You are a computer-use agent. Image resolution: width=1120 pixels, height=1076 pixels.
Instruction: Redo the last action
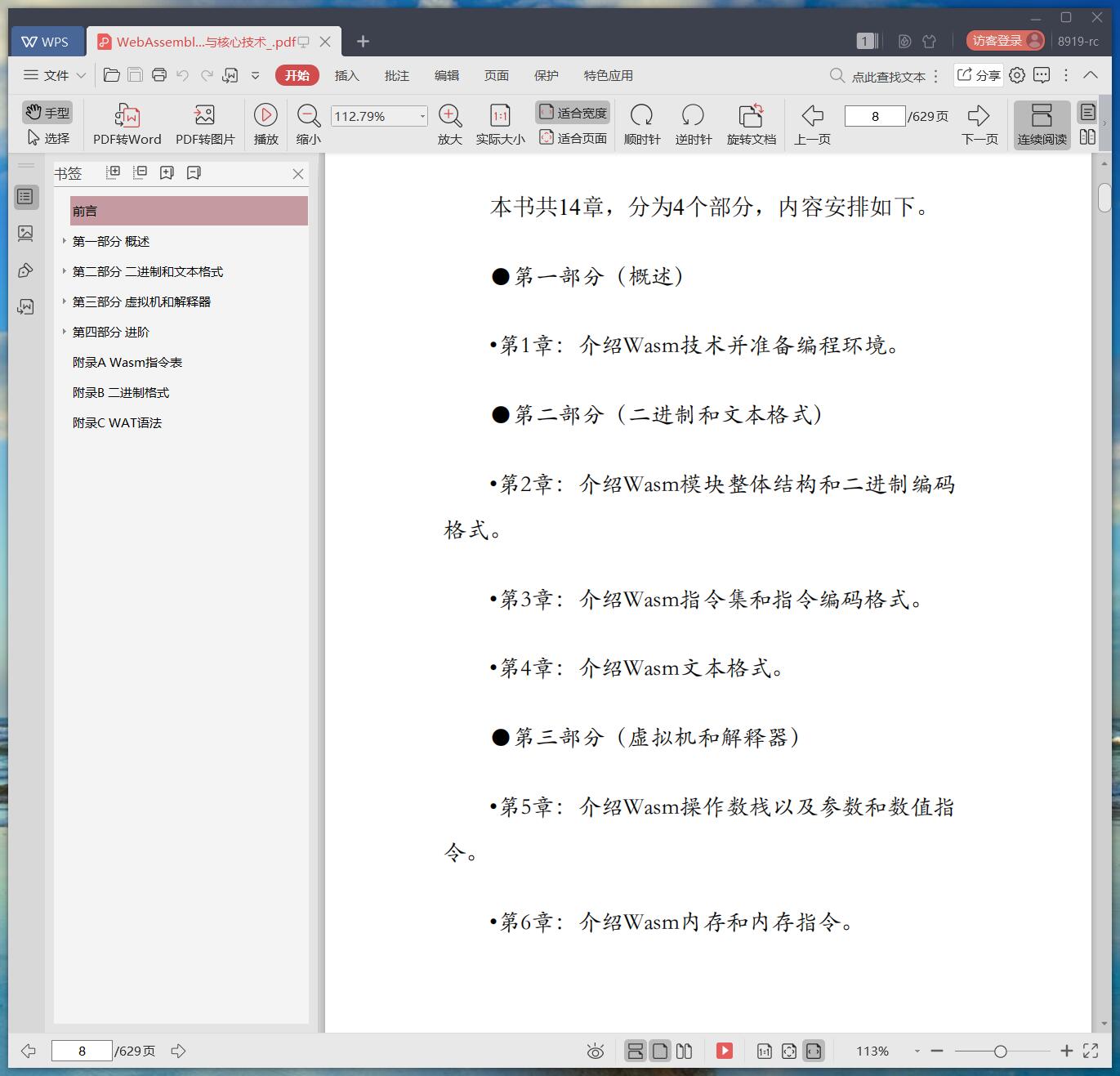coord(207,75)
